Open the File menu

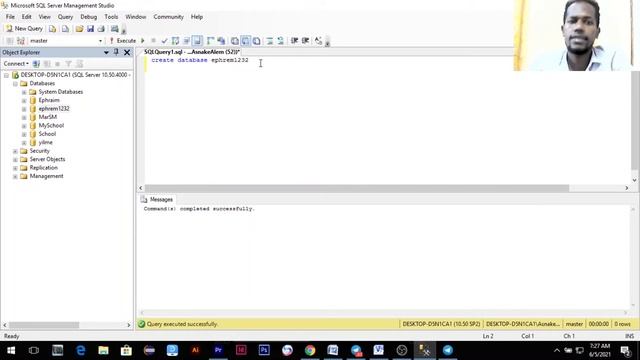10,17
